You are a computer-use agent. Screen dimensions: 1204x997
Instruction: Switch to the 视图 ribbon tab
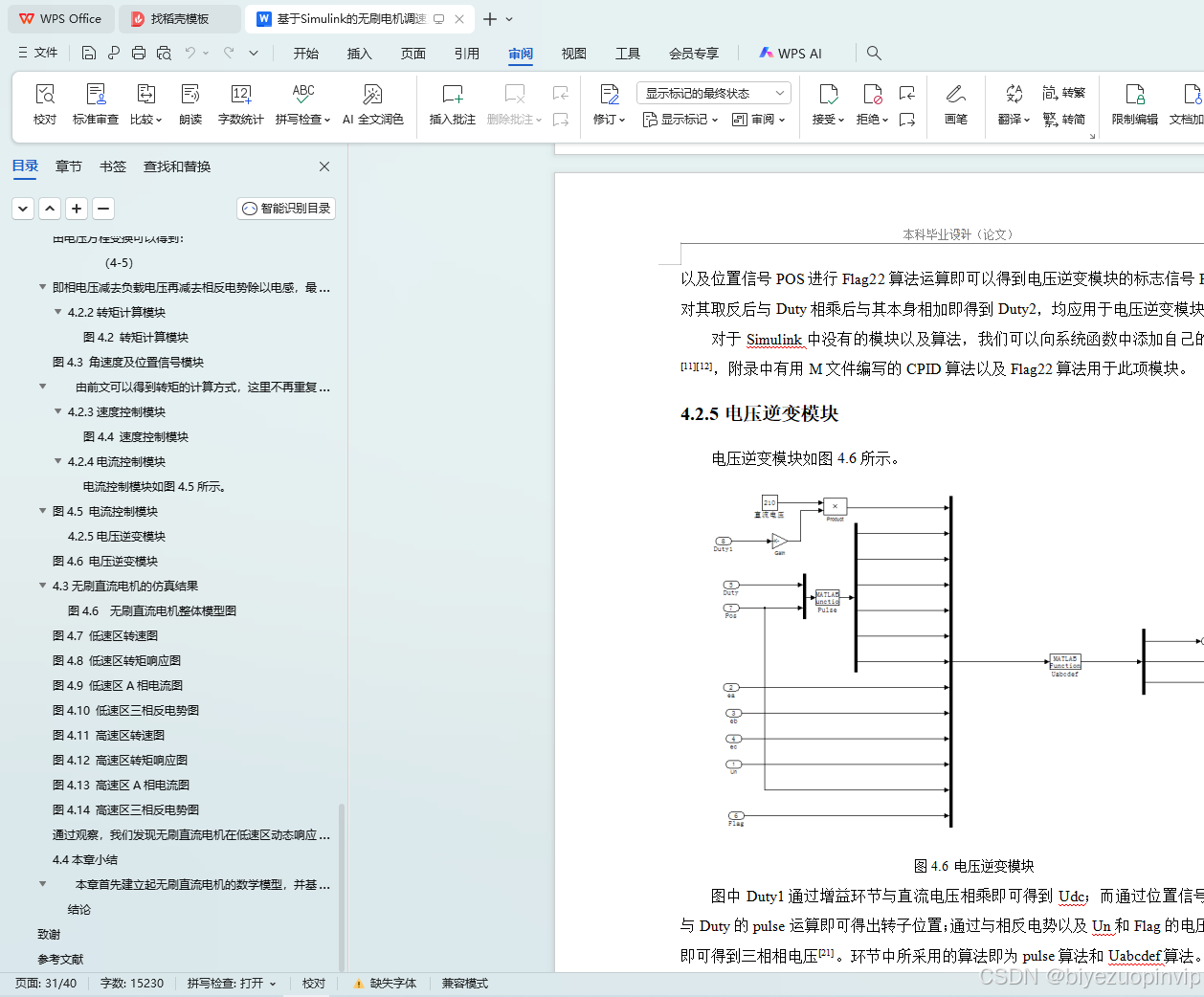(574, 54)
